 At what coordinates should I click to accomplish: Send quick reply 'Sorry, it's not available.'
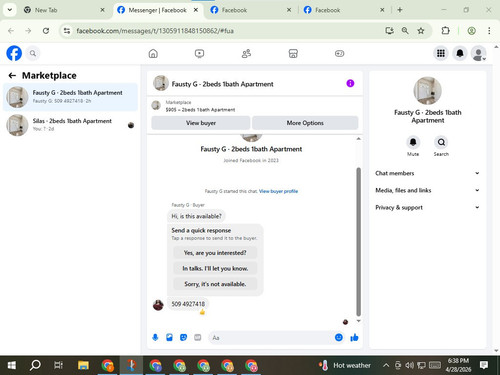click(x=215, y=284)
